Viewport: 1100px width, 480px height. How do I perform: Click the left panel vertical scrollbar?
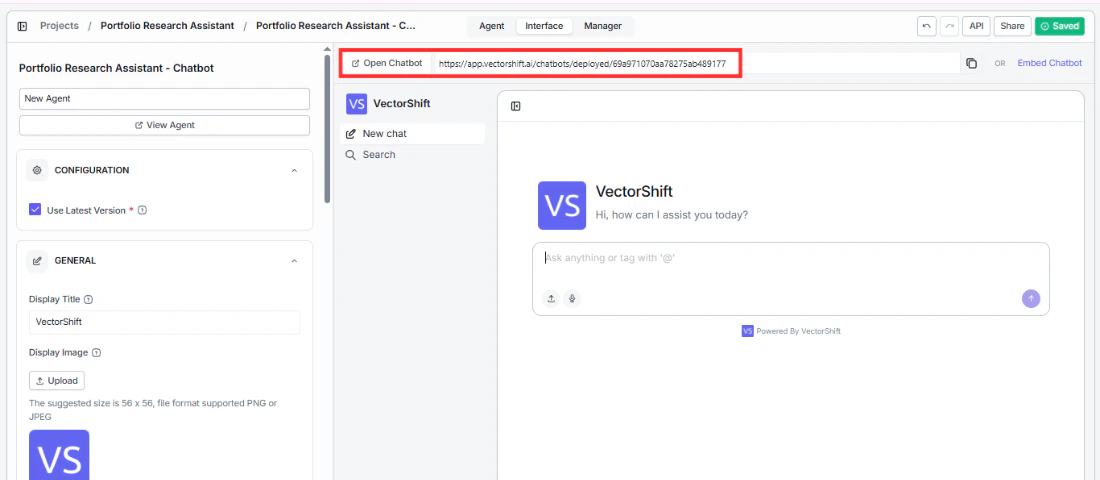[x=327, y=128]
